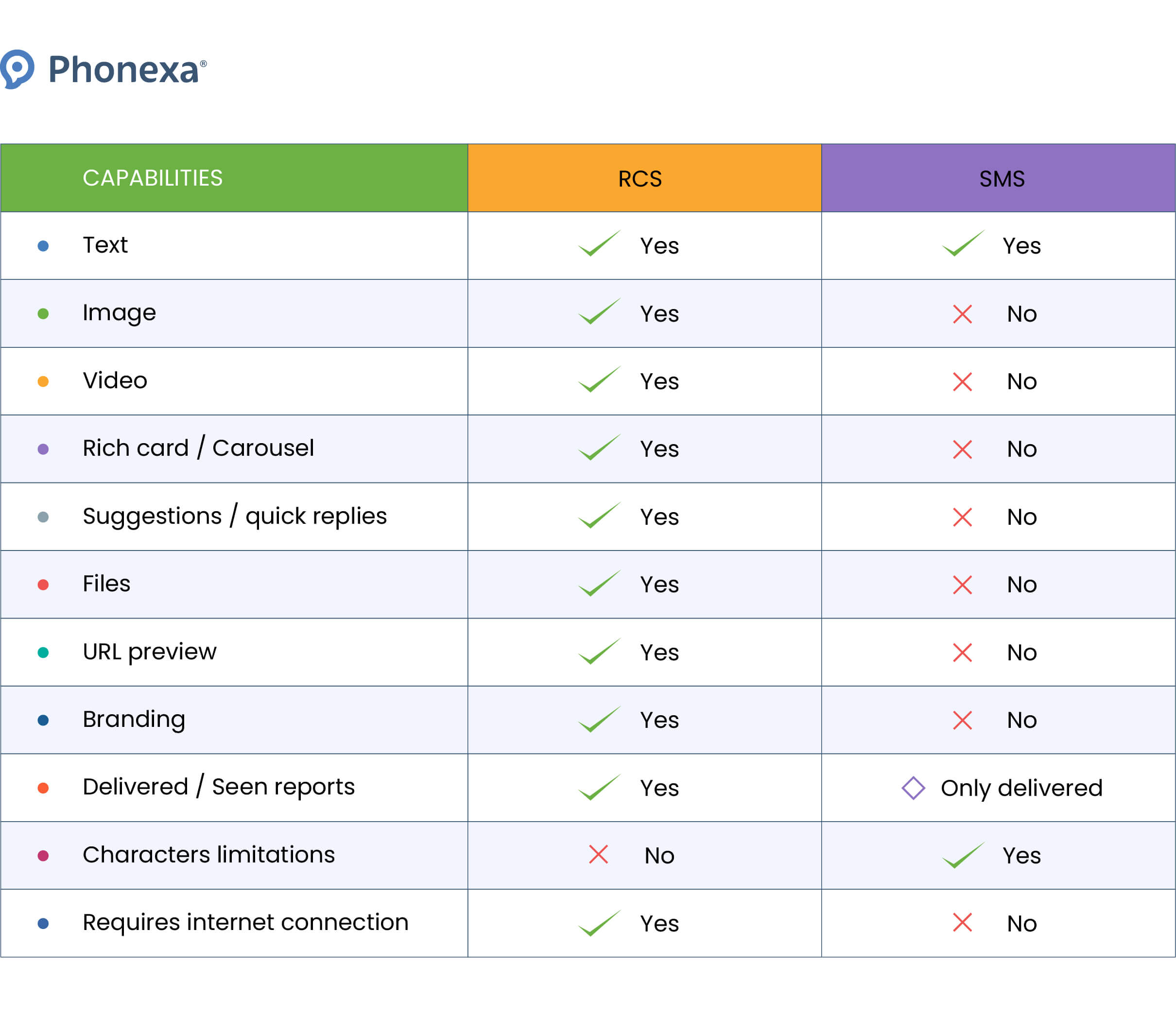Screen dimensions: 1176x1033
Task: Click the Phonexa speech bubble logo icon
Action: pyautogui.click(x=17, y=69)
